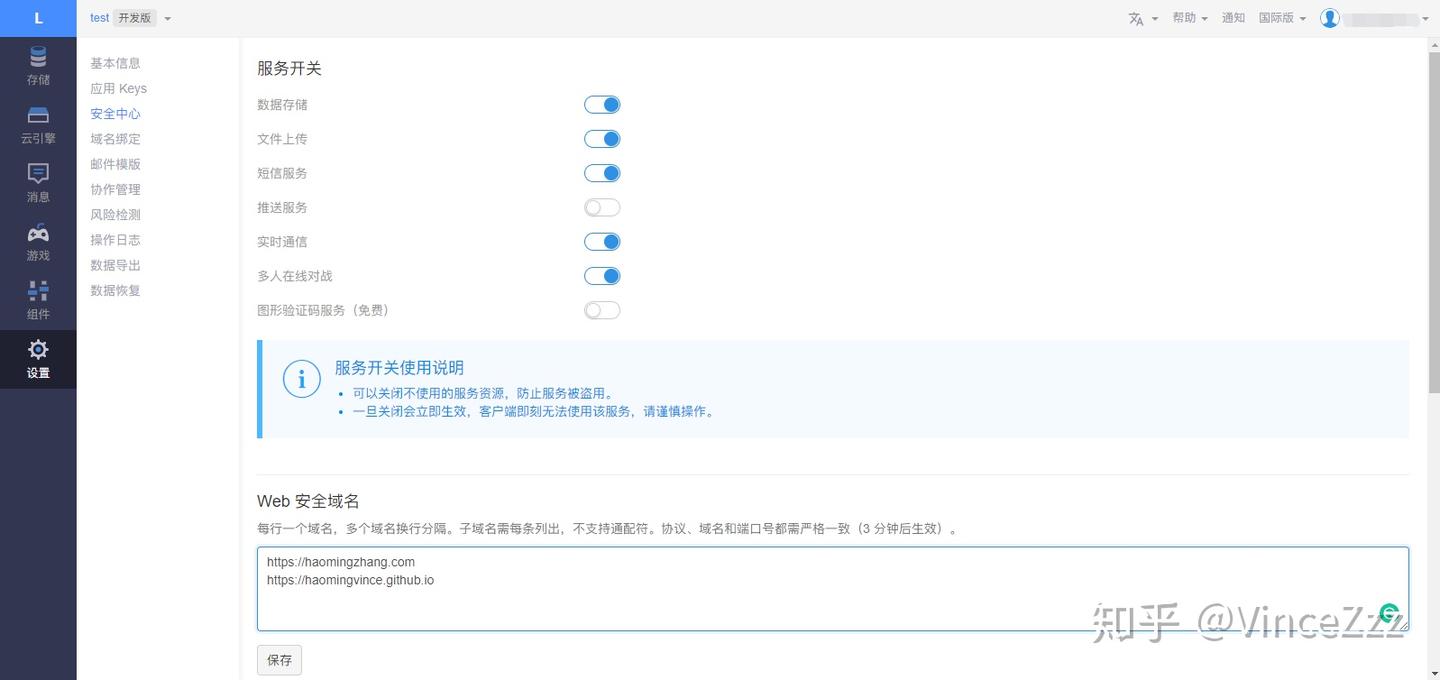The width and height of the screenshot is (1440, 680).
Task: Open the language dropdown arrow
Action: pos(1155,19)
